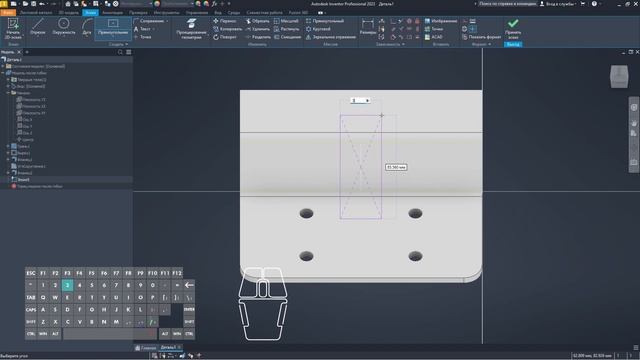Select the Rectangle (Прямоугольник) sketch tool
Image resolution: width=640 pixels, height=360 pixels.
pos(113,28)
